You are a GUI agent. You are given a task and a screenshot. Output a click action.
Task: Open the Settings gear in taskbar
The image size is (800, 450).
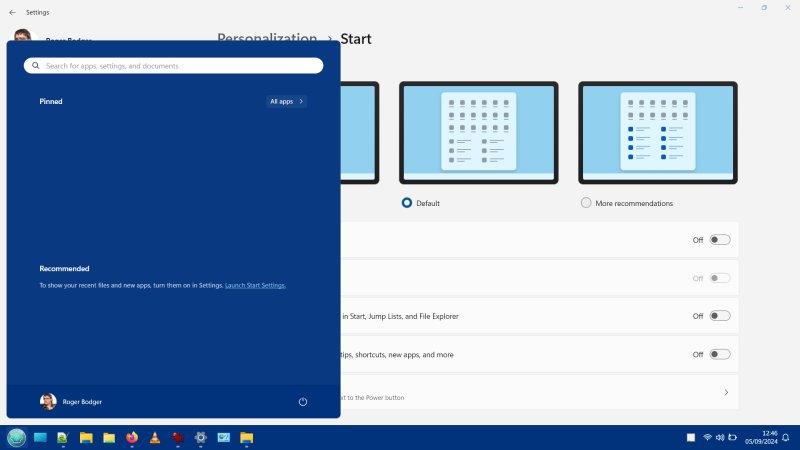[x=201, y=437]
